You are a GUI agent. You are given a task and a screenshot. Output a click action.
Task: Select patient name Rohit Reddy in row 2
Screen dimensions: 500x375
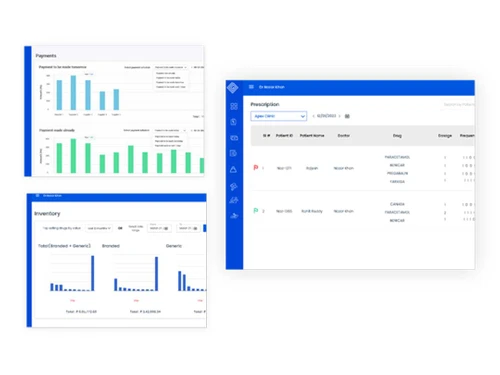[x=312, y=211]
